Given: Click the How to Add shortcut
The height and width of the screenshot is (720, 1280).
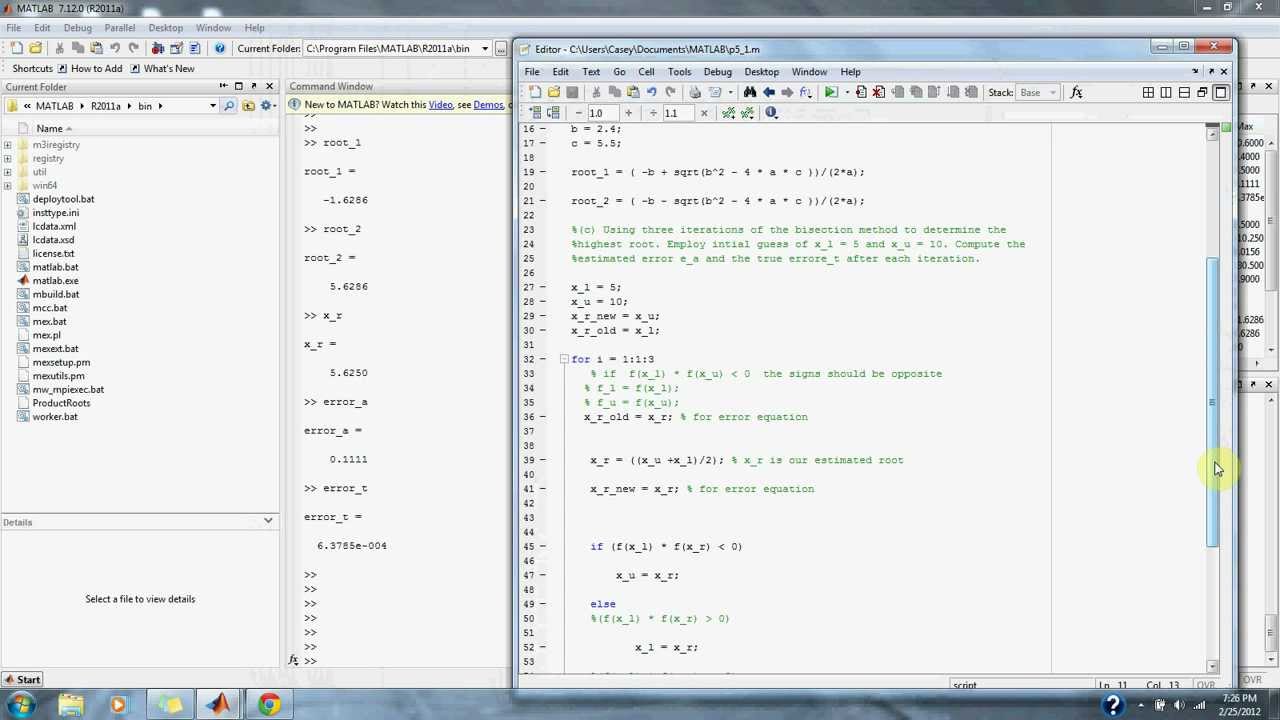Looking at the screenshot, I should (89, 69).
